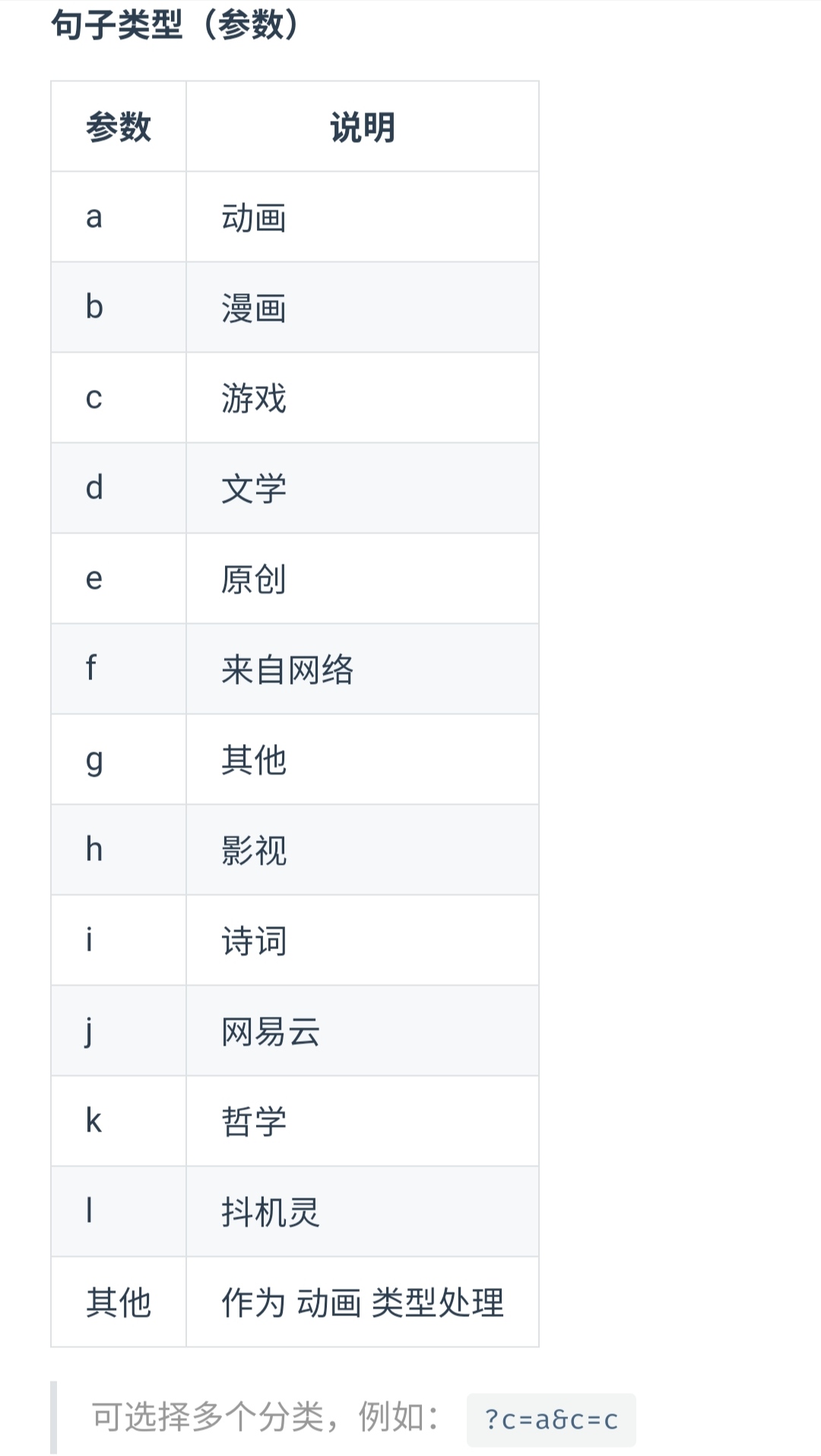Select the 来自网络 table cell

pos(363,669)
